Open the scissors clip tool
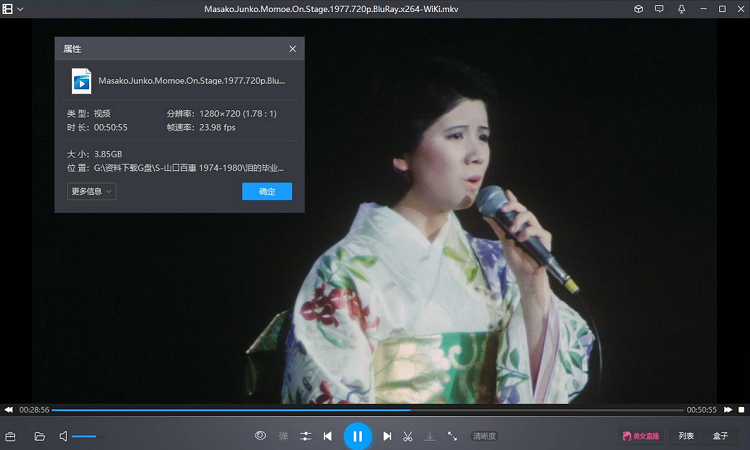Screen dimensions: 750x450 (408, 436)
